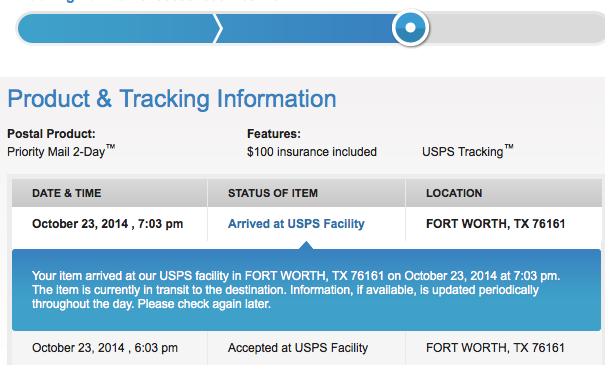Click the second blue segment of the progress bar

[x=307, y=28]
